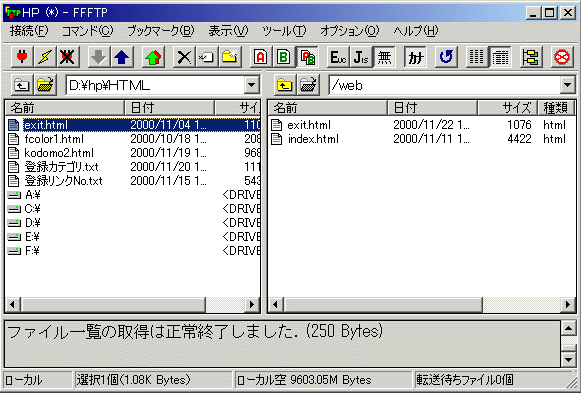Click local pane scroll left arrow

[13, 304]
